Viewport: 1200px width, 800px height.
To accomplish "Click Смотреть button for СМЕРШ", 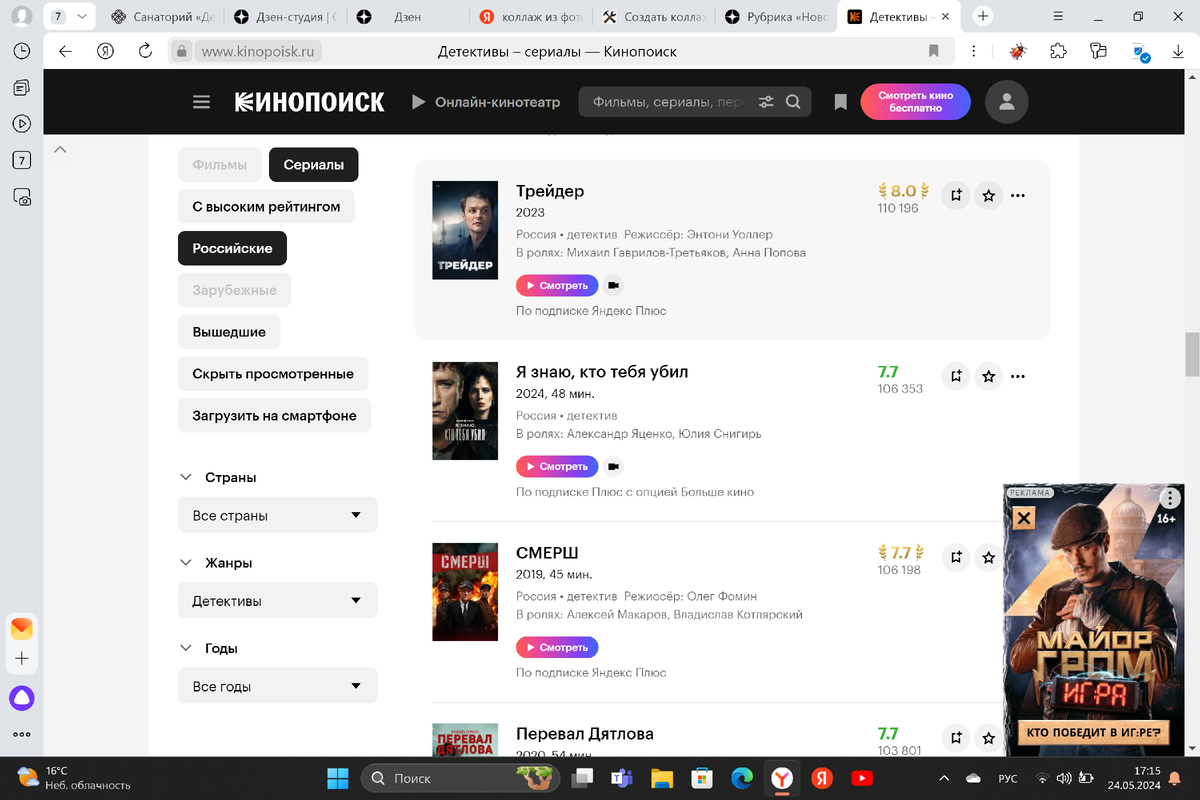I will click(557, 647).
